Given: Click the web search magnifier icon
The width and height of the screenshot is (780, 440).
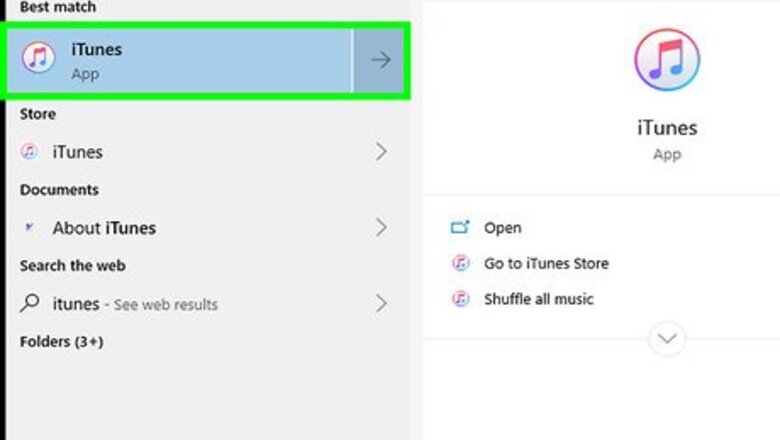Looking at the screenshot, I should point(31,303).
